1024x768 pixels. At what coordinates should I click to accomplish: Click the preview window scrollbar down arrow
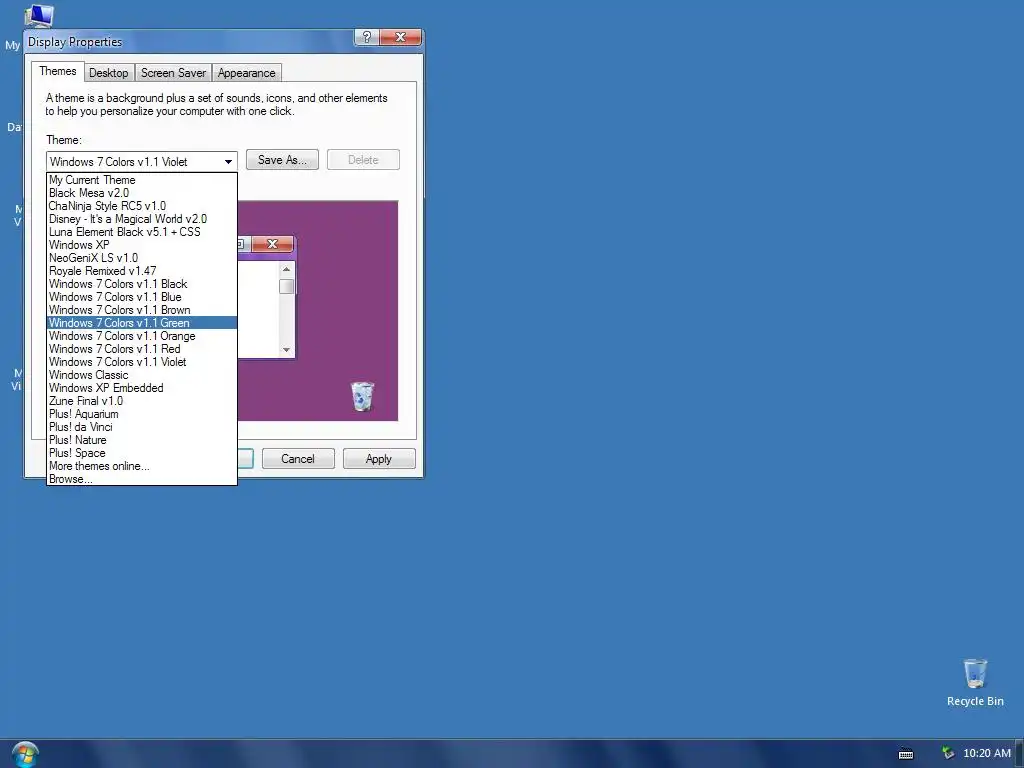tap(286, 350)
